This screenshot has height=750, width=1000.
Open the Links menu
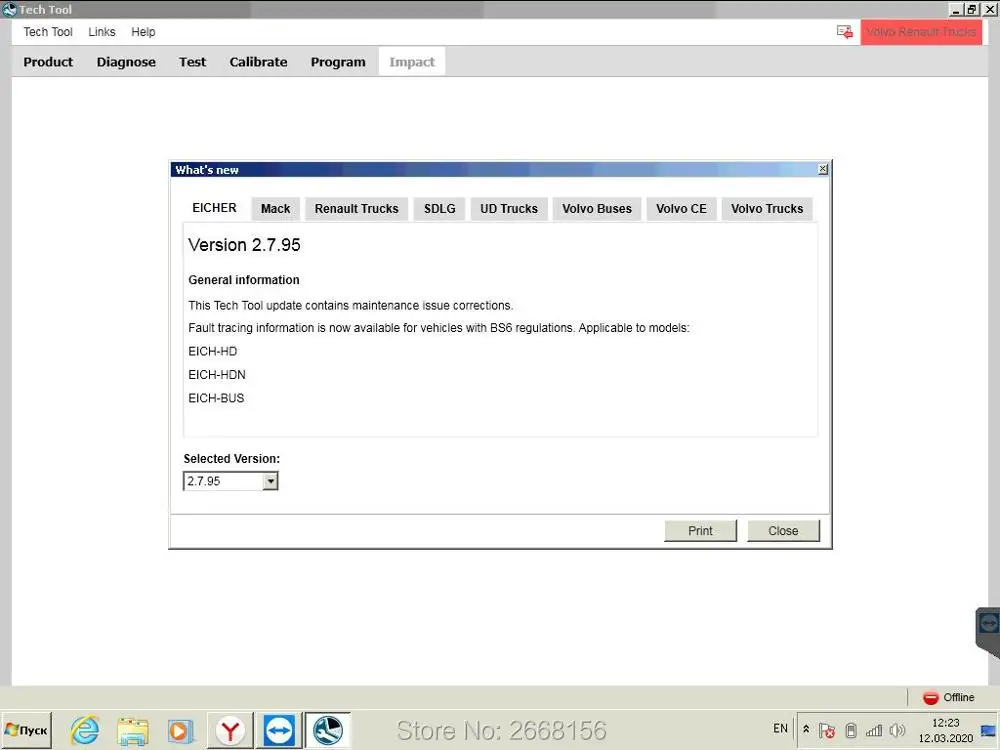coord(101,32)
